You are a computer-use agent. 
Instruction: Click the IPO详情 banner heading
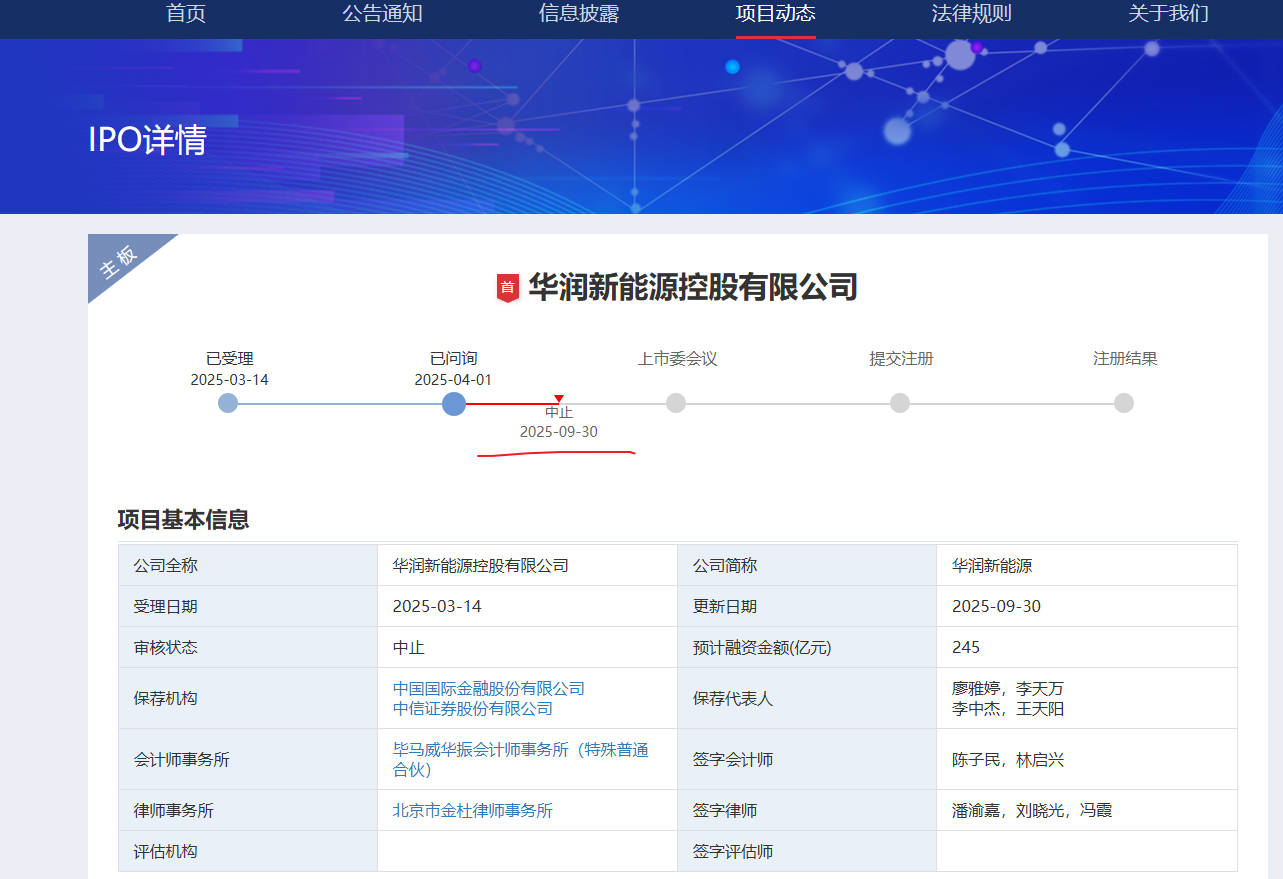click(147, 140)
